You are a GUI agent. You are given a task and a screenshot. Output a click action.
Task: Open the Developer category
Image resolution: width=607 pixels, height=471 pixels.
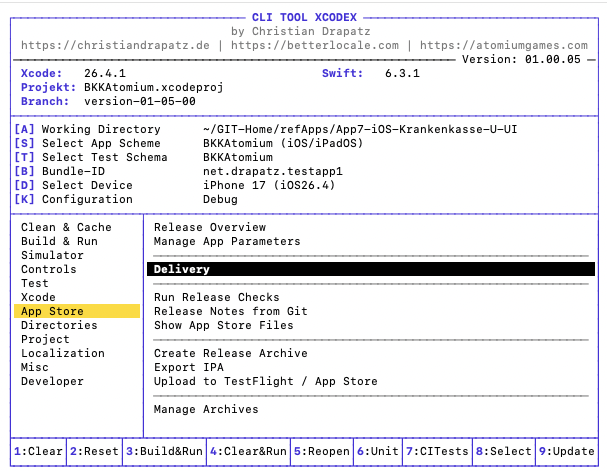(x=52, y=381)
